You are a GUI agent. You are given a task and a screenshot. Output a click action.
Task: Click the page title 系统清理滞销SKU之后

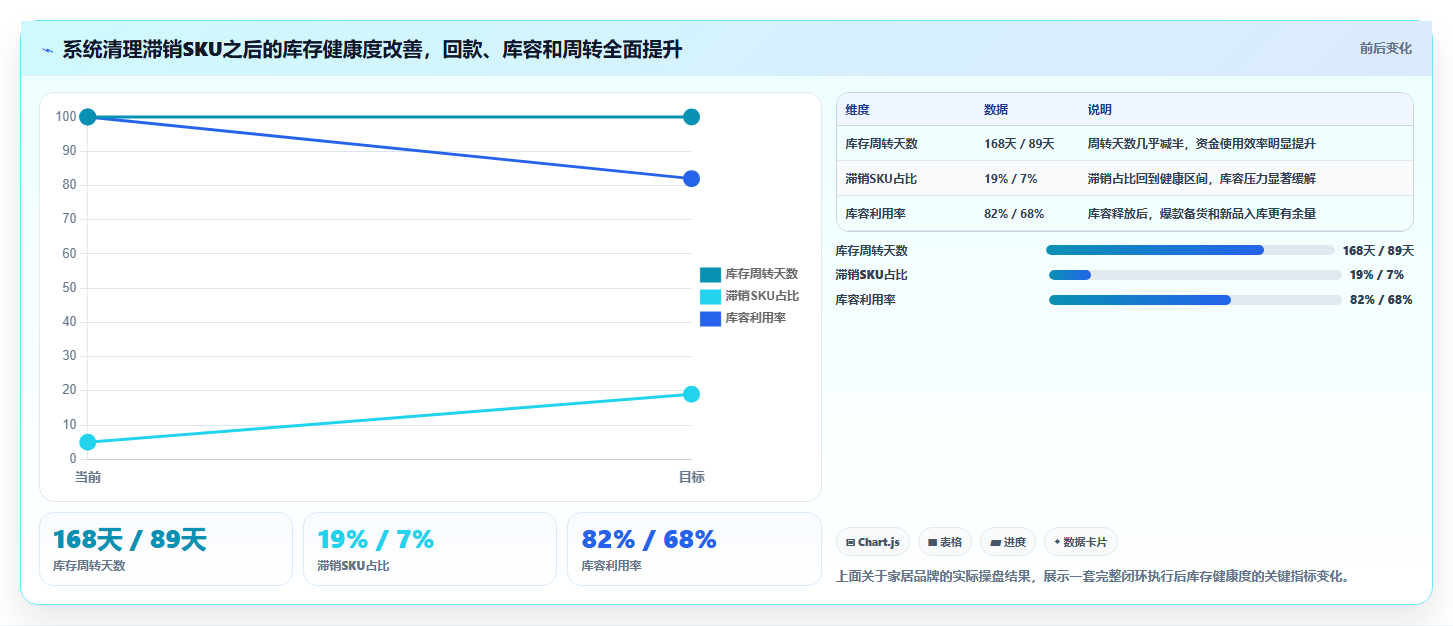(x=372, y=49)
